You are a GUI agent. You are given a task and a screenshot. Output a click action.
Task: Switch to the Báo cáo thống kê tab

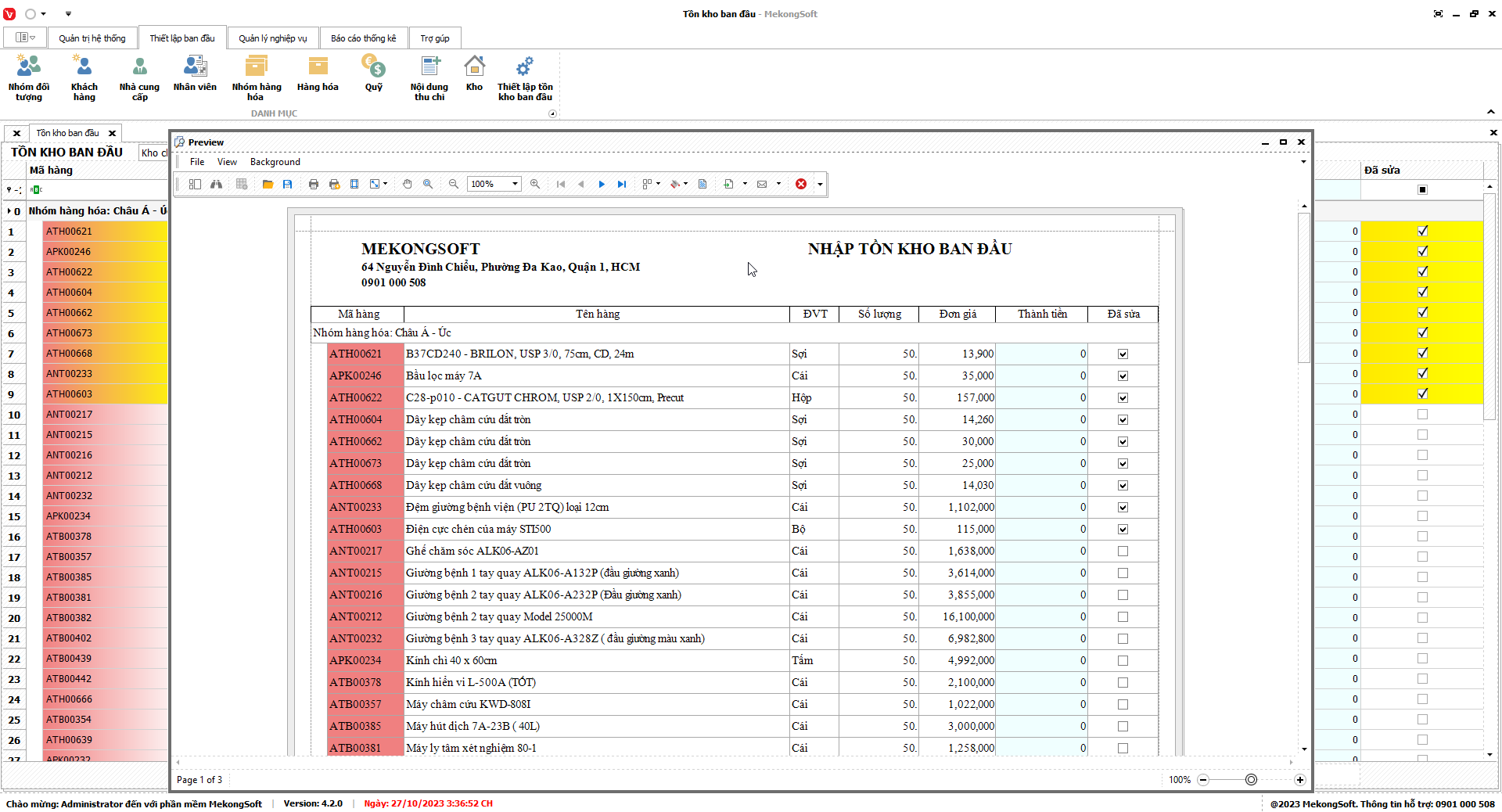click(363, 38)
